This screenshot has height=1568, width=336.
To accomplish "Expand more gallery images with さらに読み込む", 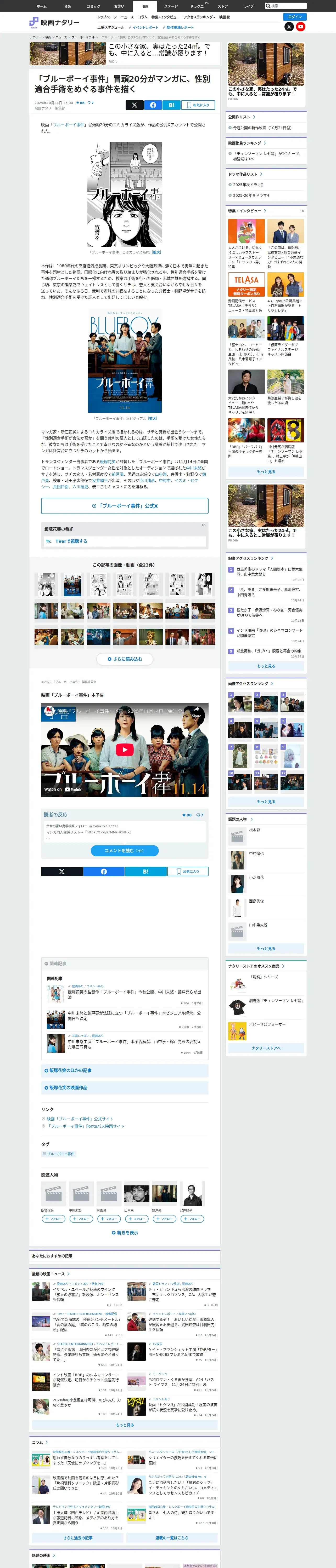I will [x=125, y=659].
